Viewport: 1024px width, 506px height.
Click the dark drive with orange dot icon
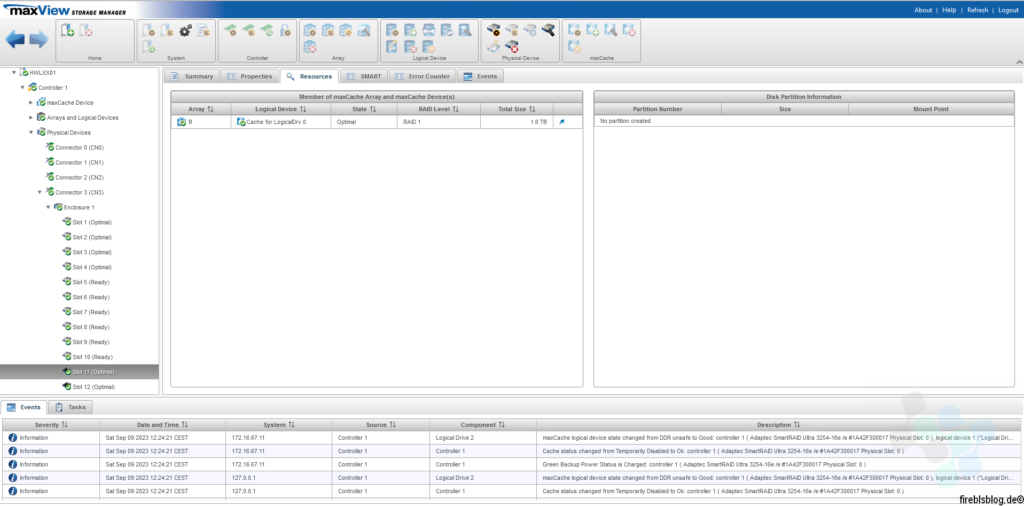pyautogui.click(x=493, y=30)
